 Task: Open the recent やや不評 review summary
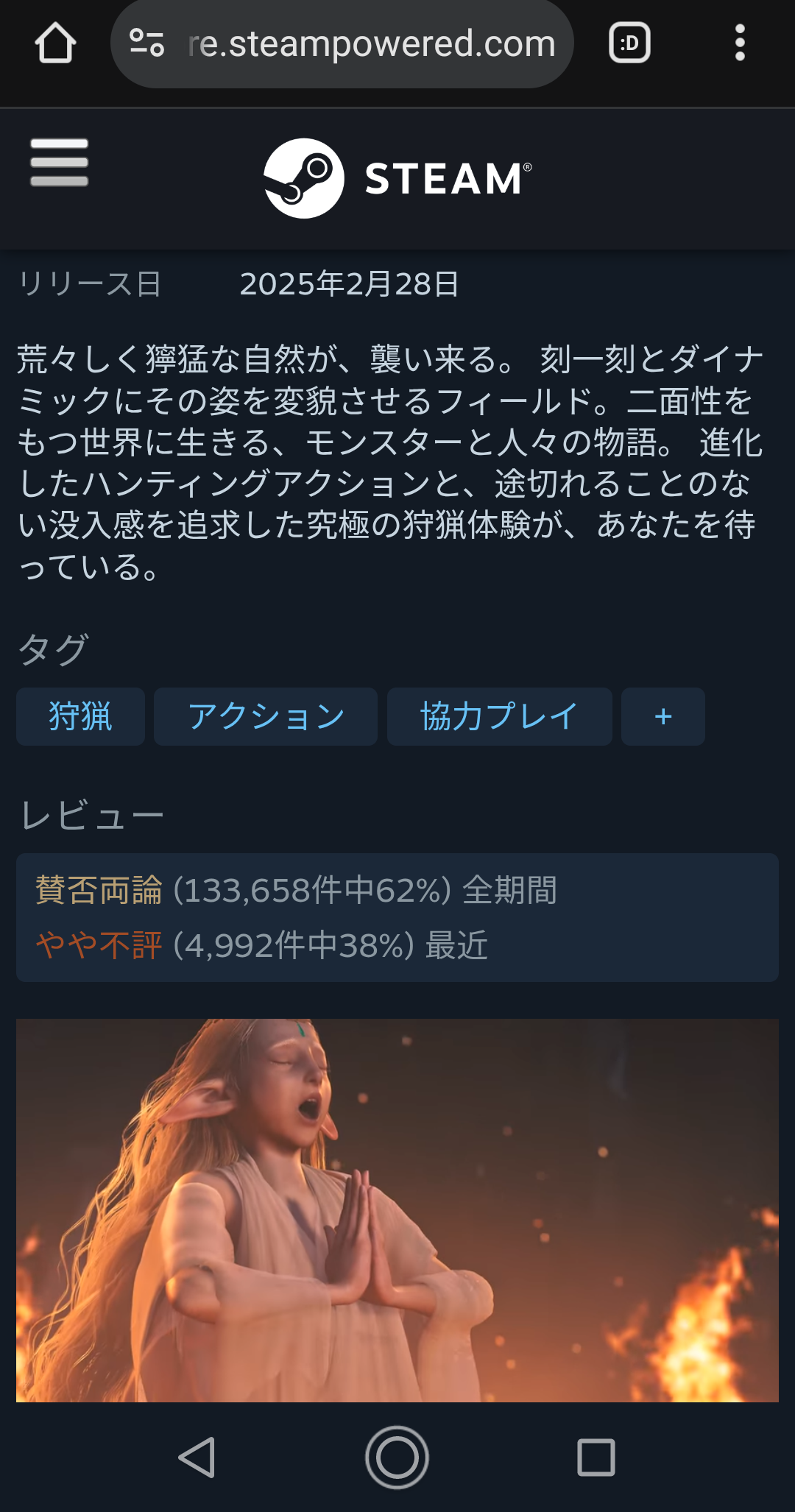coord(262,945)
